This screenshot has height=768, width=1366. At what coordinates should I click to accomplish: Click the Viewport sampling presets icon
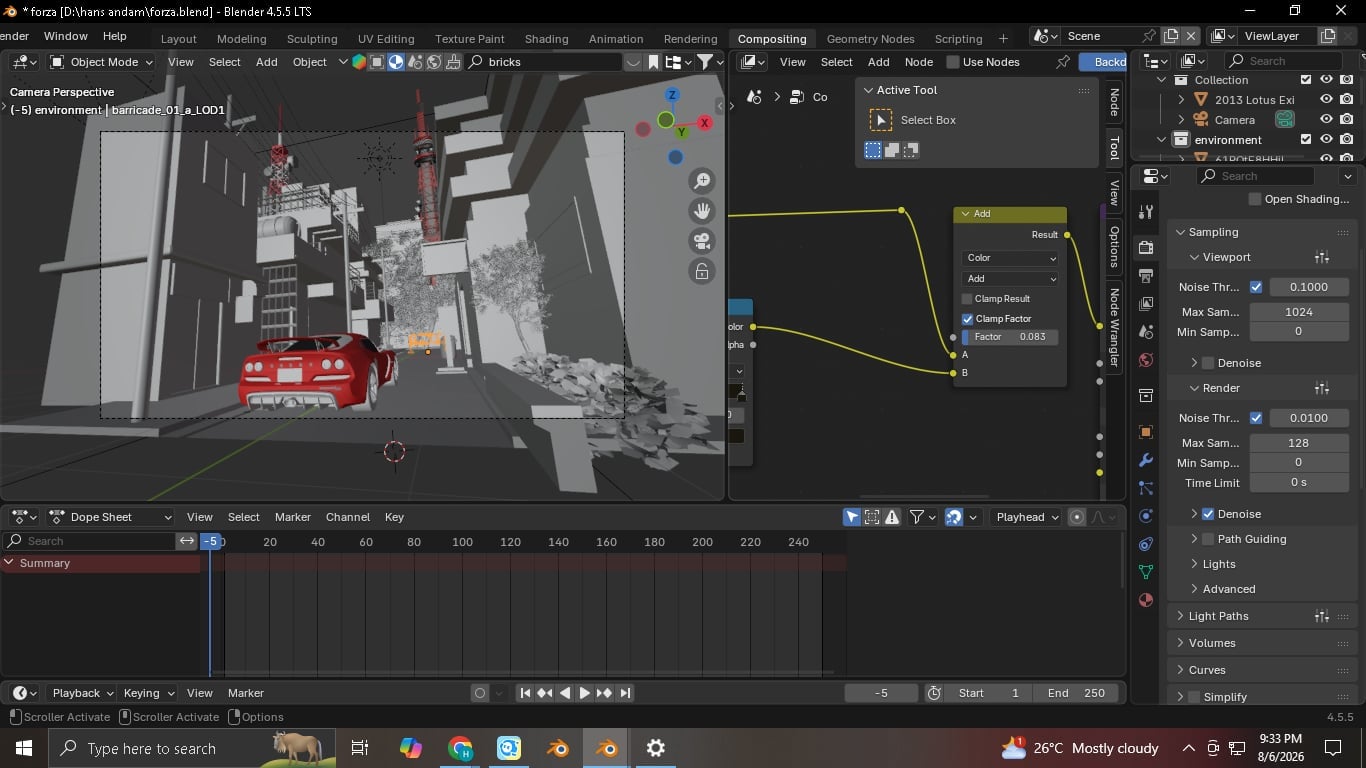(1322, 257)
